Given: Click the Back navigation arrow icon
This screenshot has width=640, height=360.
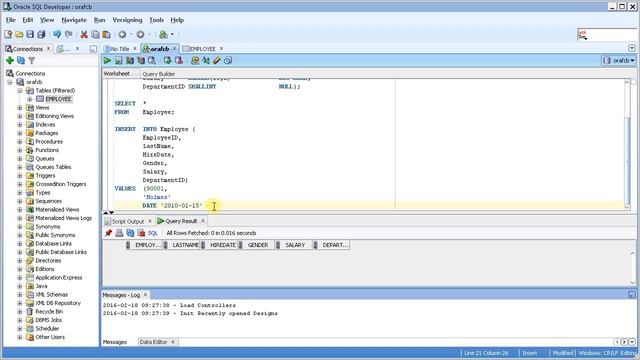Looking at the screenshot, I should 122,35.
